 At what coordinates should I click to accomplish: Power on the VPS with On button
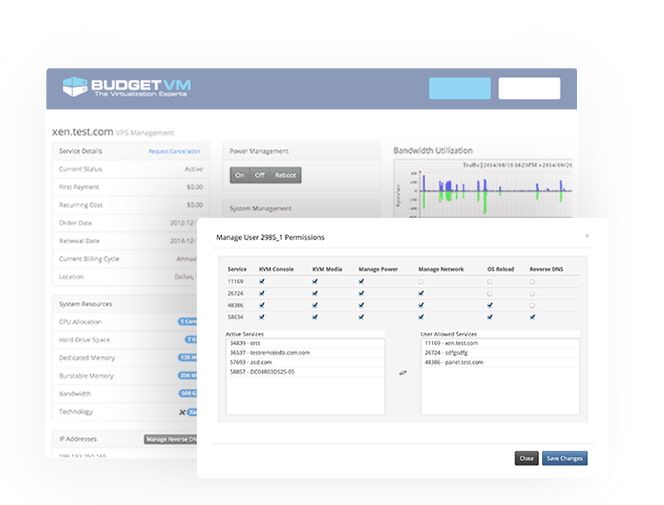pos(239,175)
